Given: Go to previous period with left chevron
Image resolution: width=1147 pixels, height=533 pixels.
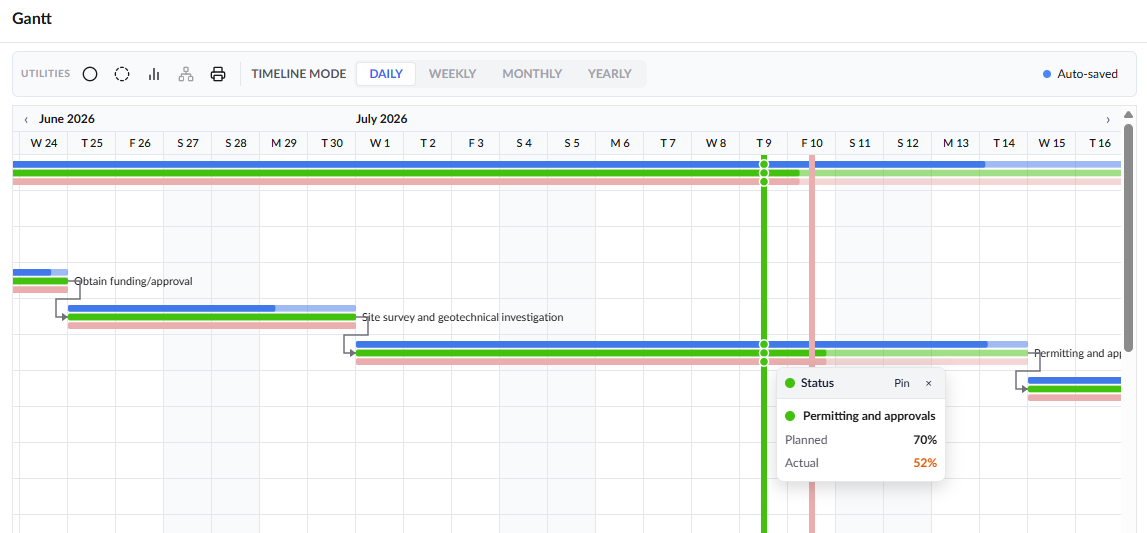Looking at the screenshot, I should click(26, 119).
